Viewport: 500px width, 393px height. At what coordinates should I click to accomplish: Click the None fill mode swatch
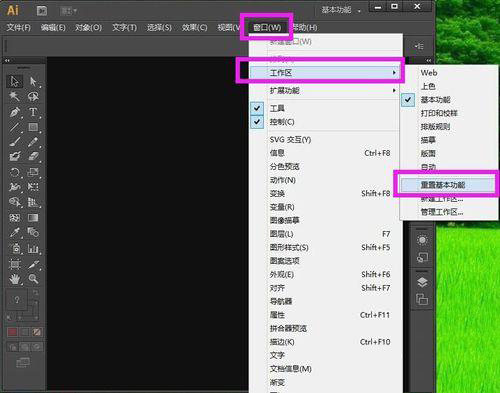click(x=37, y=332)
